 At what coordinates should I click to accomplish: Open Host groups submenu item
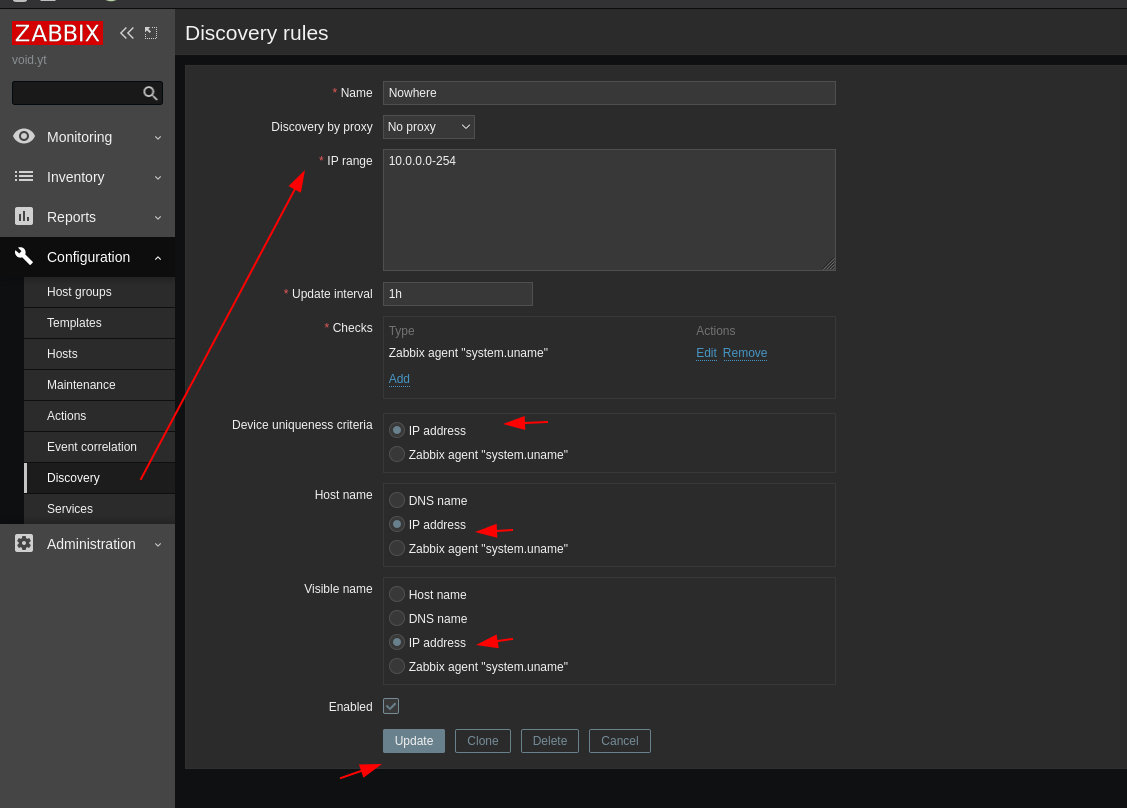(x=99, y=292)
